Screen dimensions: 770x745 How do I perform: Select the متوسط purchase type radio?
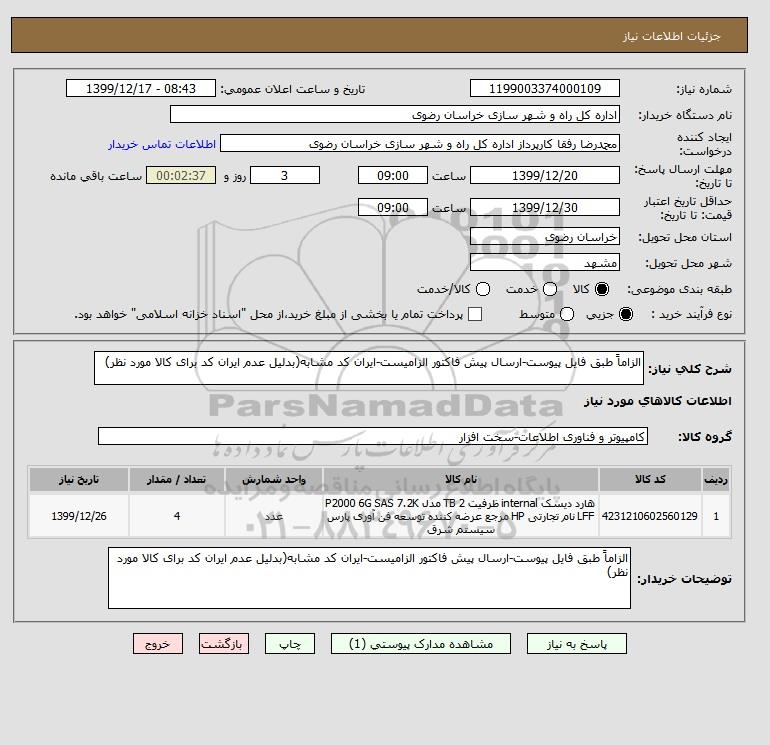point(567,314)
